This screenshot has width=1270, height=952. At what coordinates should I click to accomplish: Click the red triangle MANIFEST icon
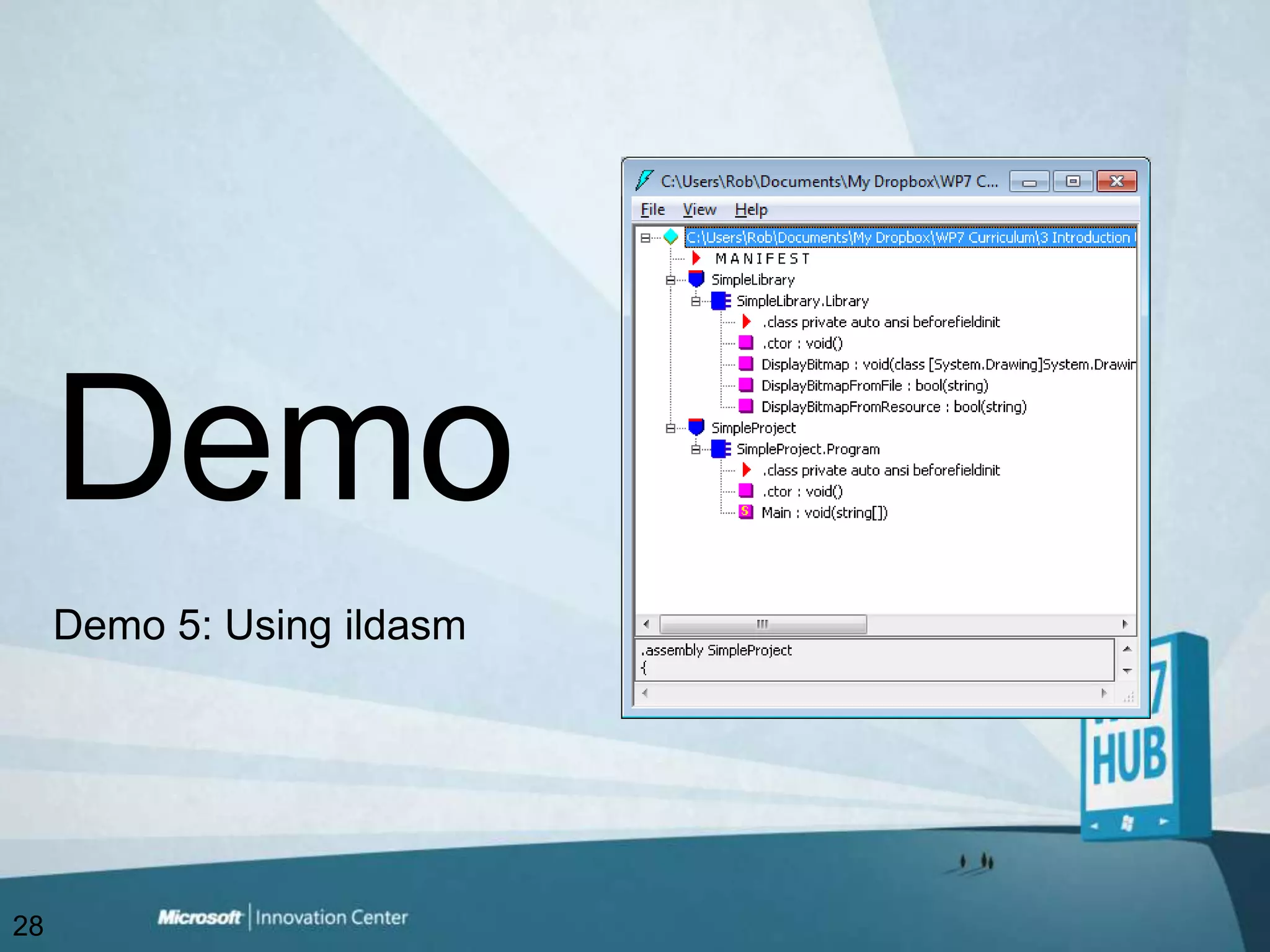[x=696, y=258]
